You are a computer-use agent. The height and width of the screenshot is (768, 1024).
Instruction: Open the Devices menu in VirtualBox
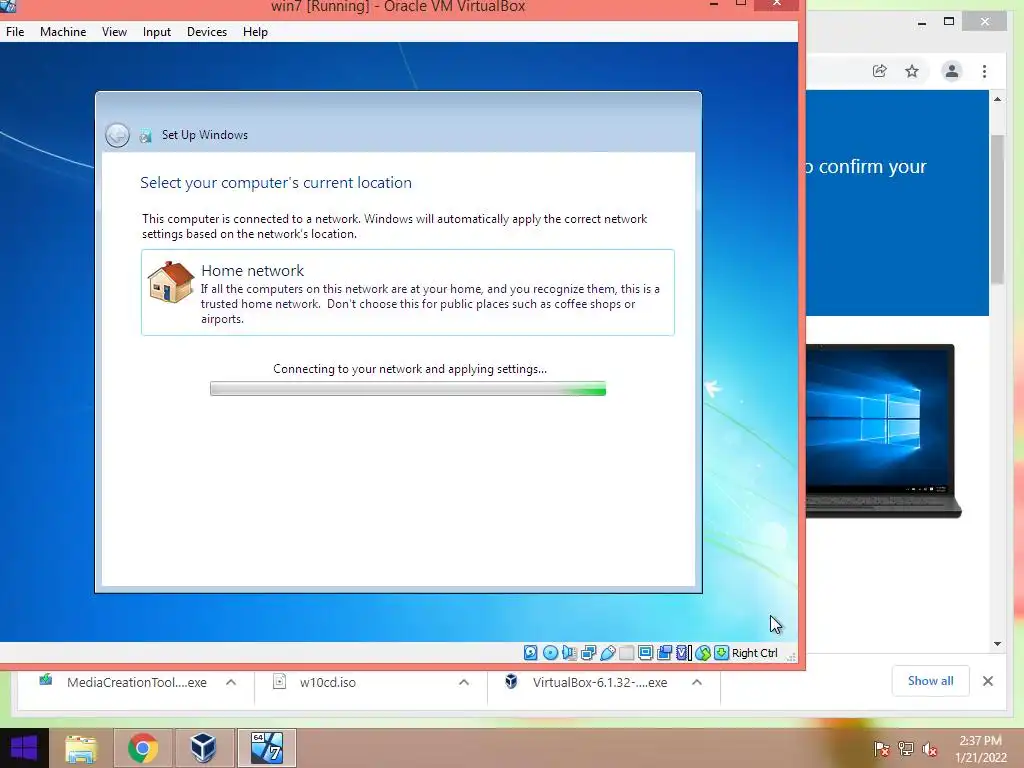click(207, 31)
